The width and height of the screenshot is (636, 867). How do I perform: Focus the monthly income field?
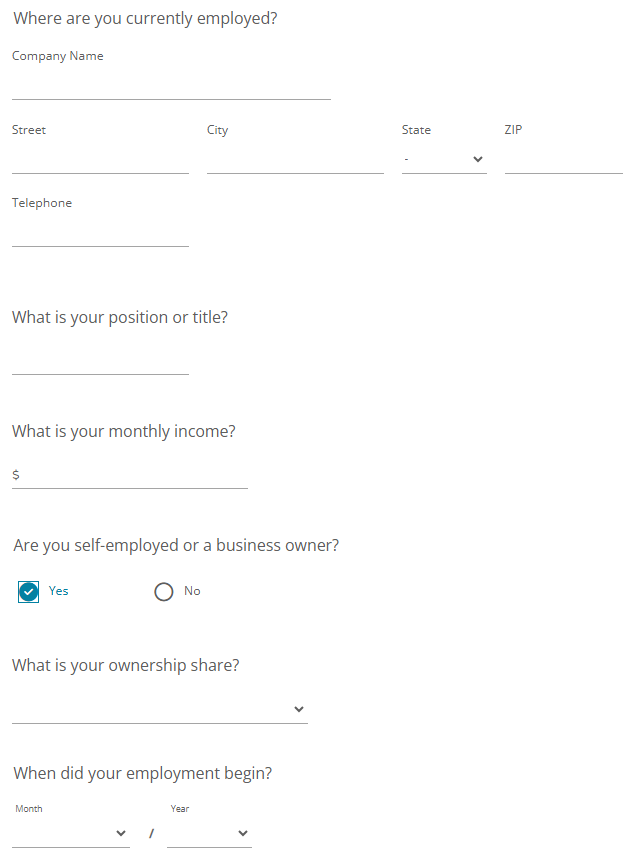coord(135,476)
